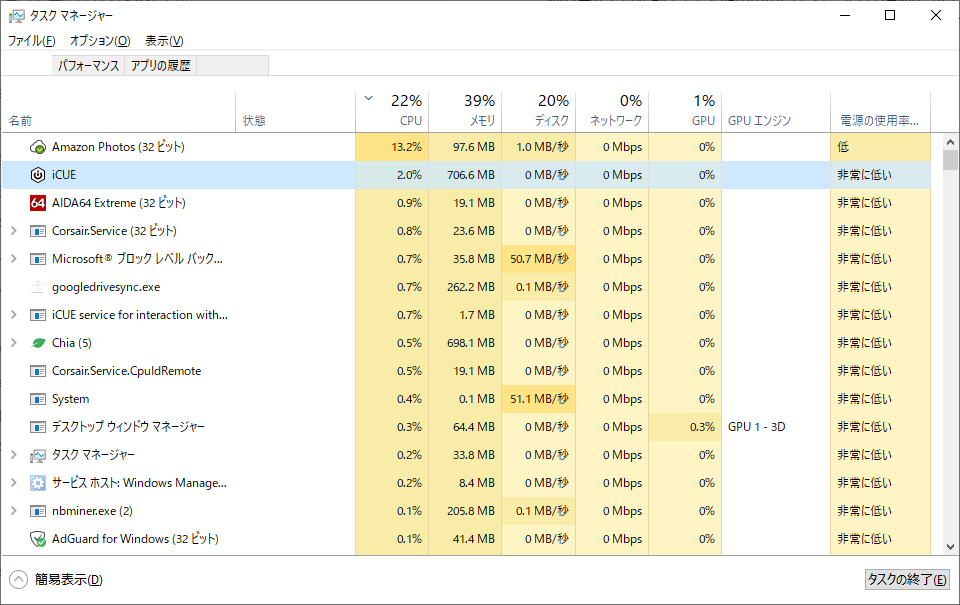960x605 pixels.
Task: Sort by the CPU column header
Action: [392, 111]
